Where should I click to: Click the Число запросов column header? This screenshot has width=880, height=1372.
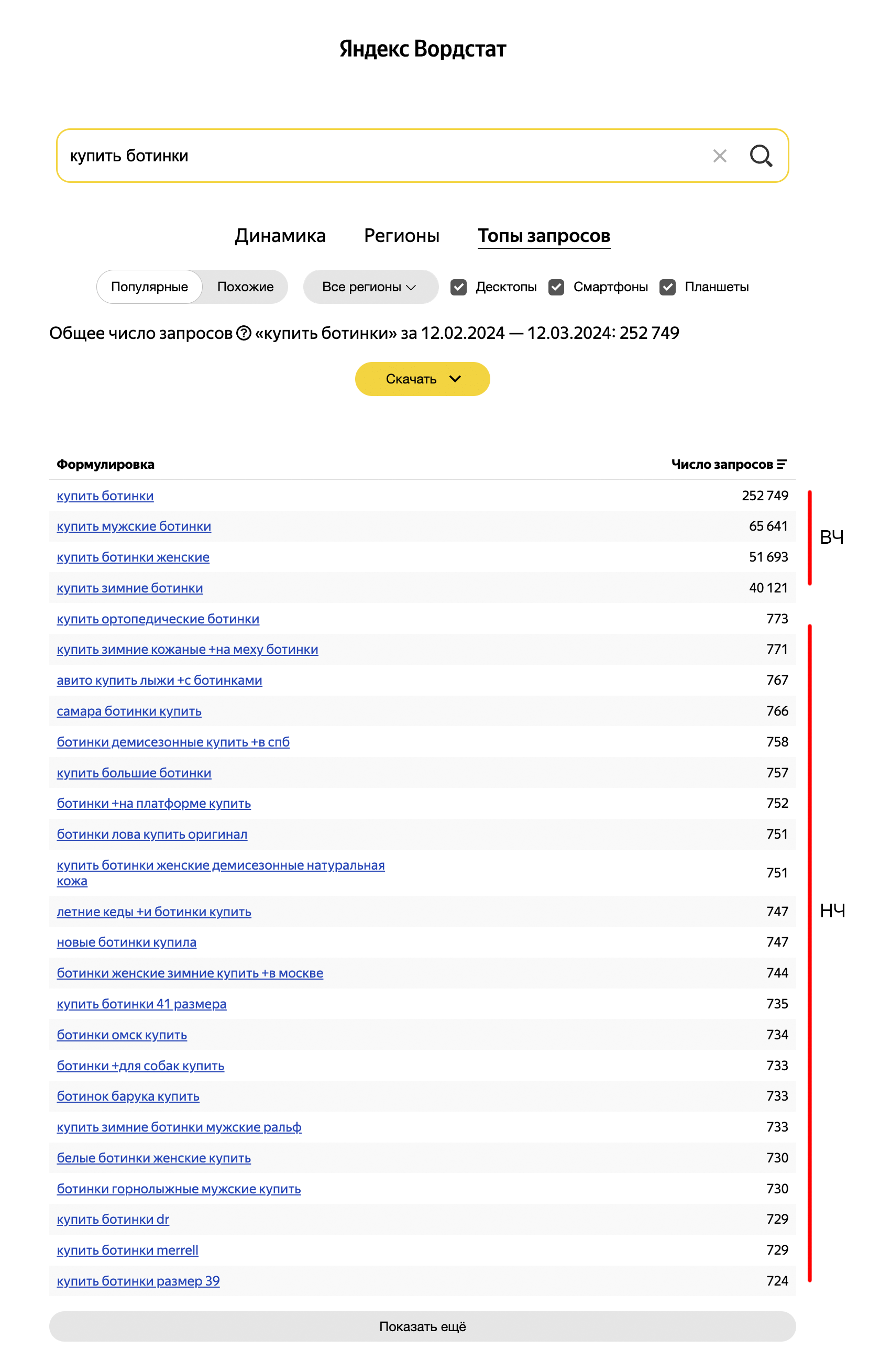click(722, 464)
